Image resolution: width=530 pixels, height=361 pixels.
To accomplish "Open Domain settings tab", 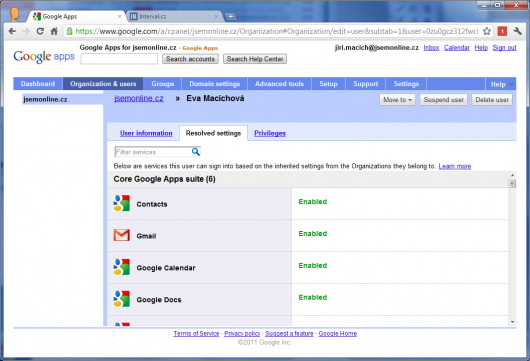I will (215, 84).
